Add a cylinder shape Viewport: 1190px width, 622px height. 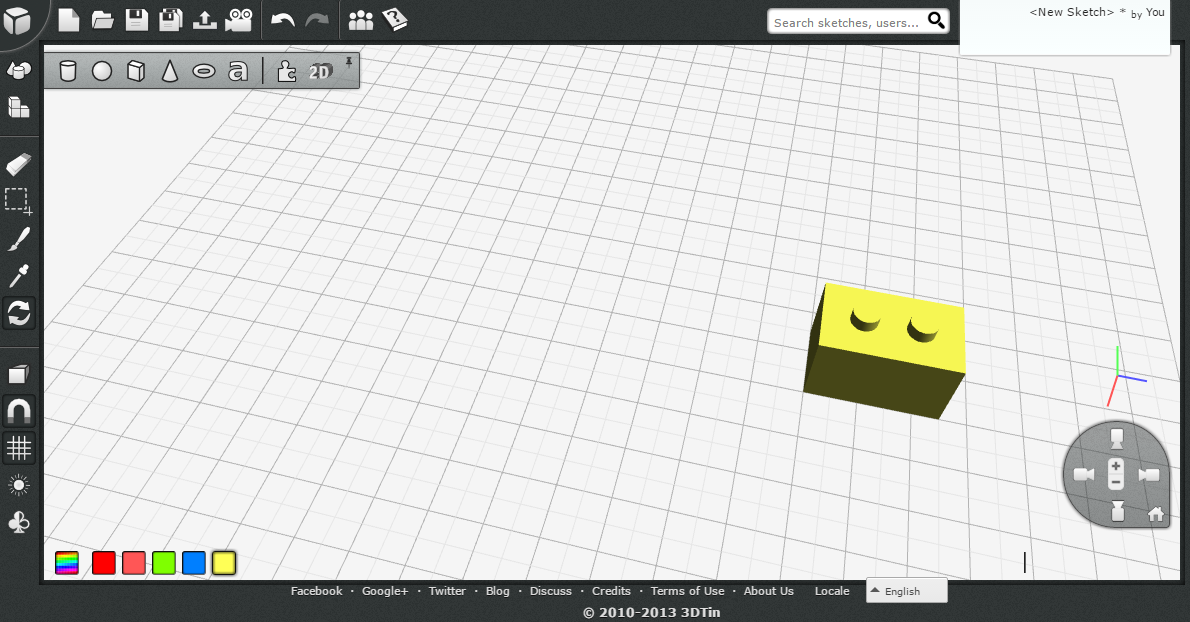(x=68, y=71)
